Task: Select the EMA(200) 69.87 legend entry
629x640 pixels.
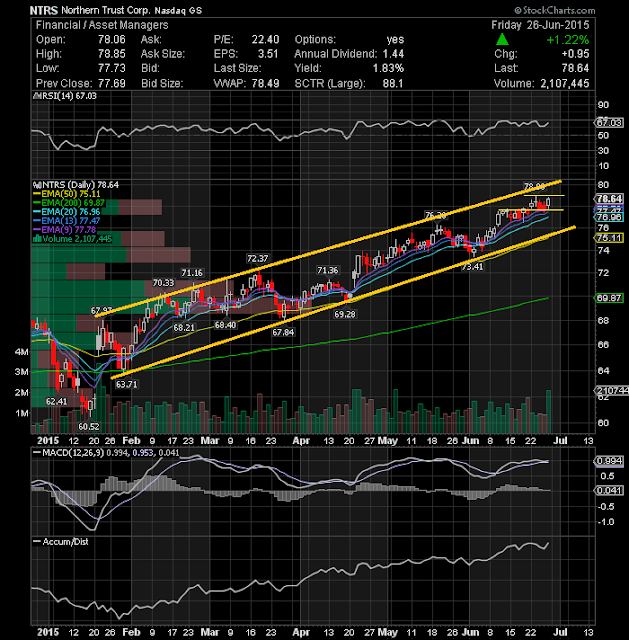Action: point(69,203)
